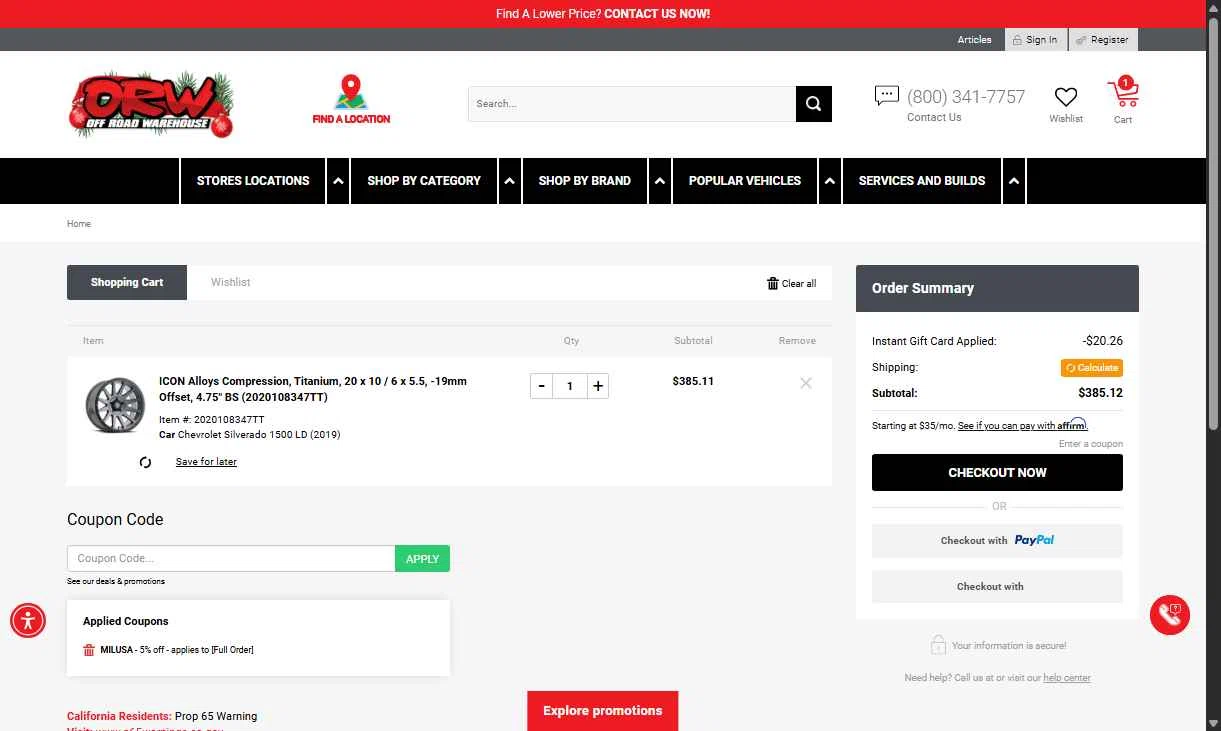
Task: Click Checkout with PayPal button
Action: point(997,540)
